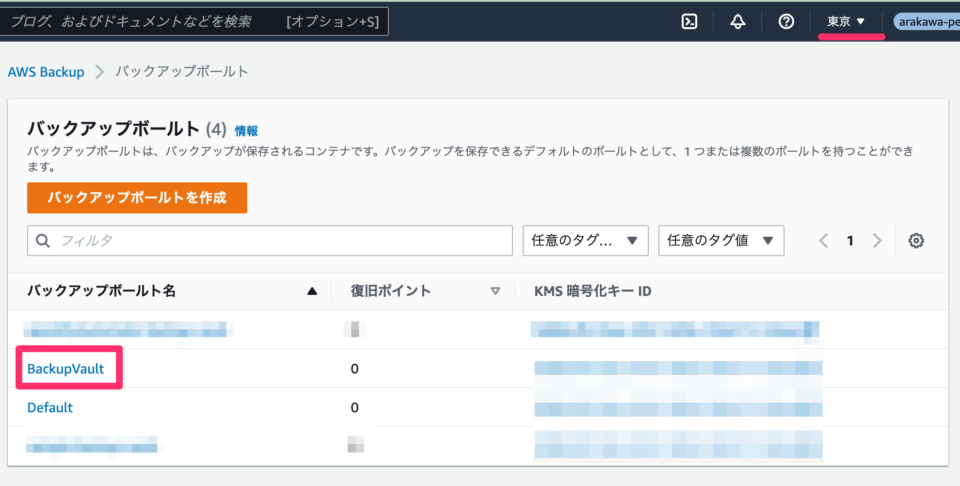
Task: Open the 情報 info link
Action: [x=246, y=130]
